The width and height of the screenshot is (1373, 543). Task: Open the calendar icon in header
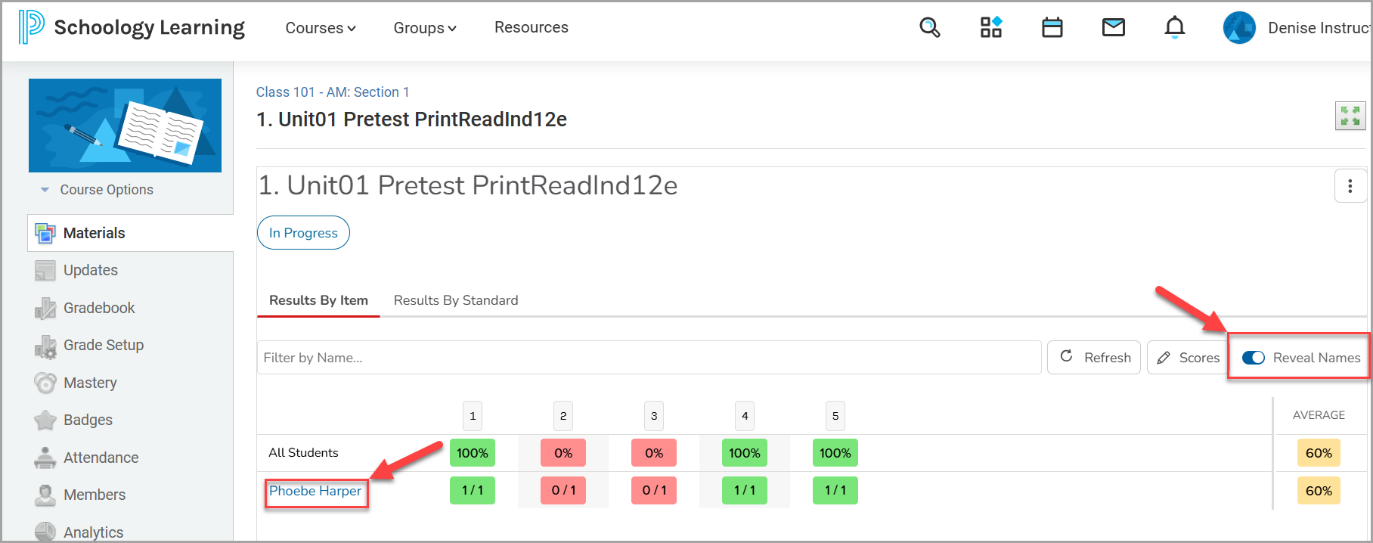click(x=1052, y=28)
